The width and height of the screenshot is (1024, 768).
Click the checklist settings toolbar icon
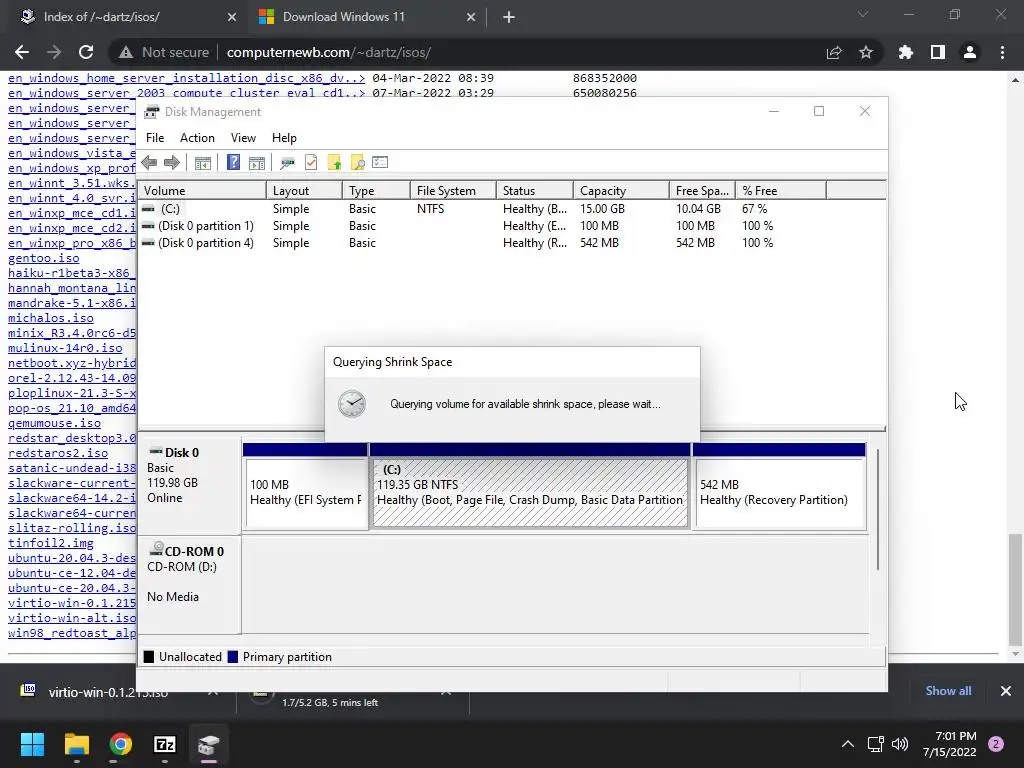pyautogui.click(x=380, y=163)
